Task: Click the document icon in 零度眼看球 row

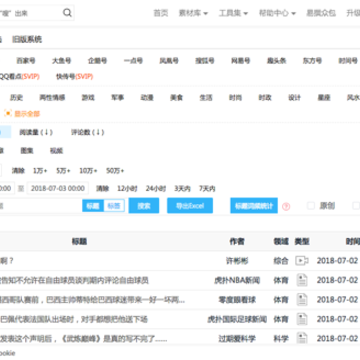Action: [x=302, y=299]
